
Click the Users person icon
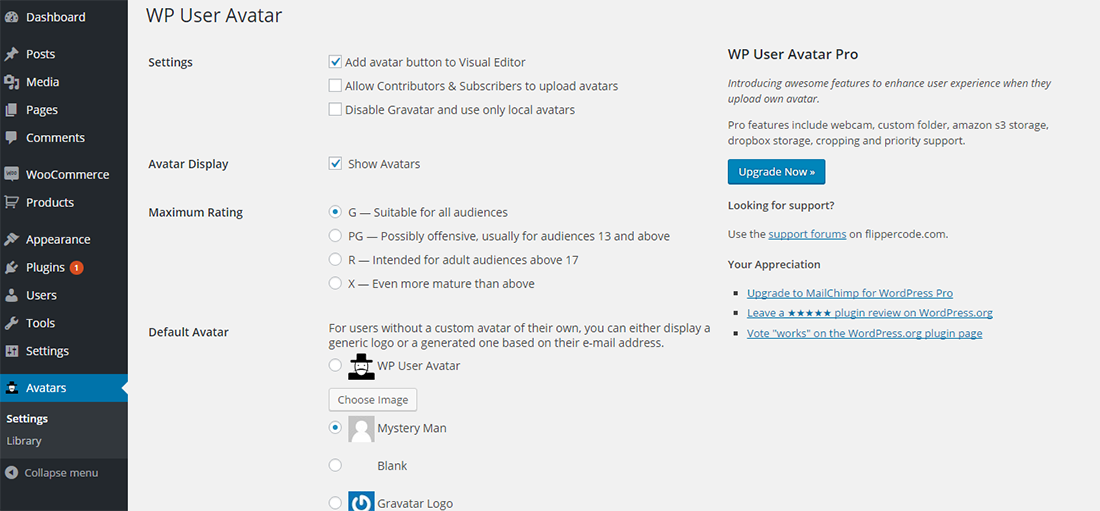[11, 296]
